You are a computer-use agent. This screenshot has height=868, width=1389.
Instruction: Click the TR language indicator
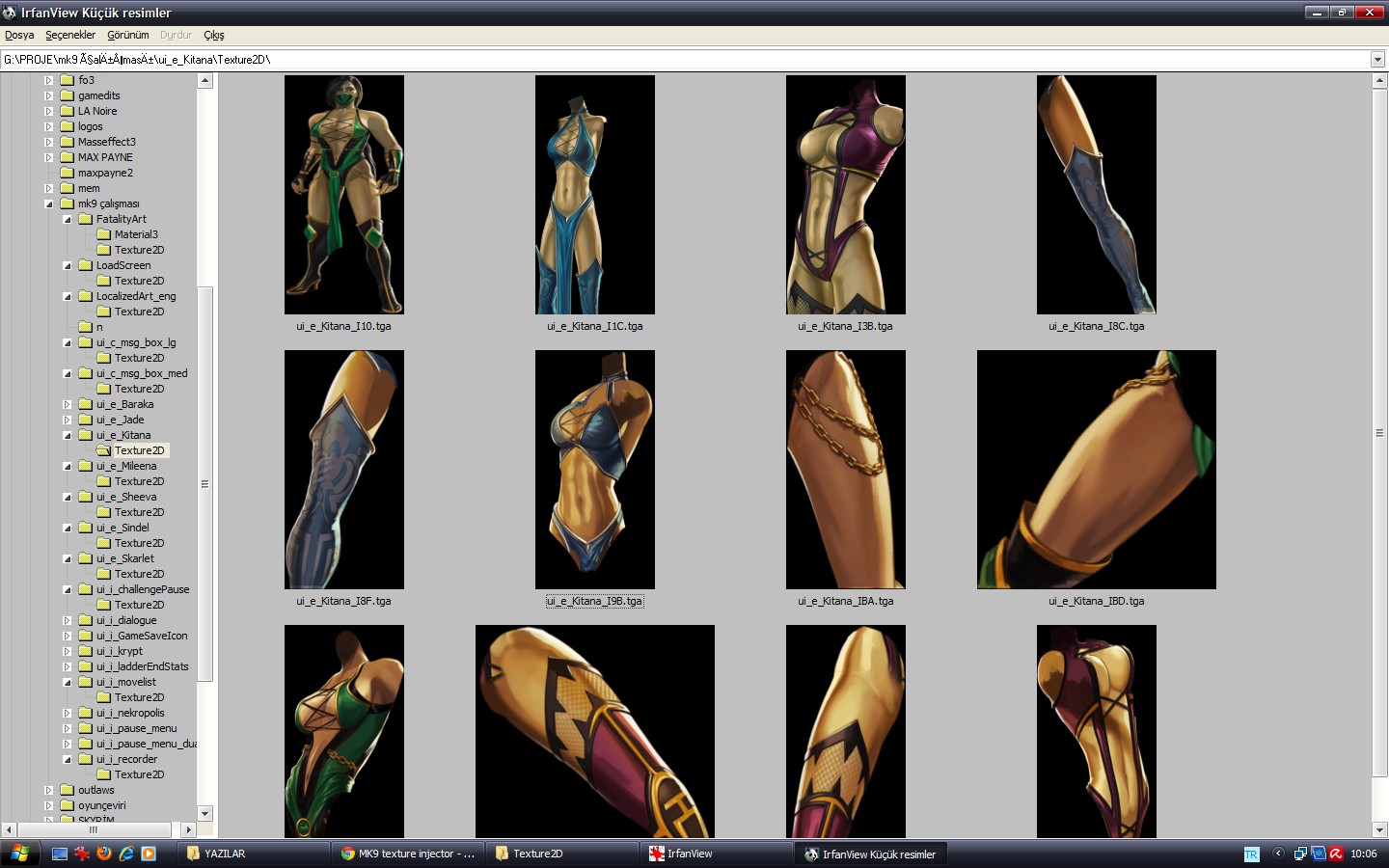click(x=1251, y=854)
